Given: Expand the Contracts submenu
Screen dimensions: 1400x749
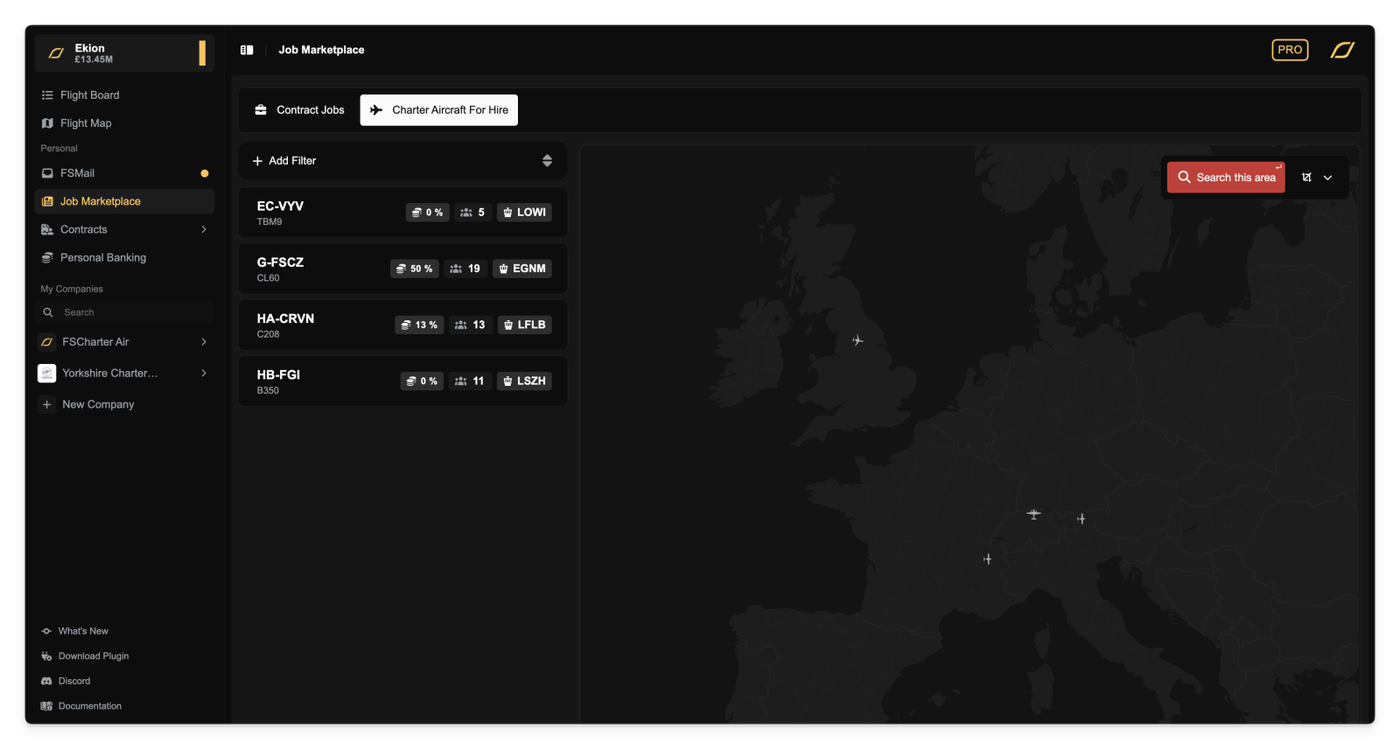Looking at the screenshot, I should pos(204,230).
